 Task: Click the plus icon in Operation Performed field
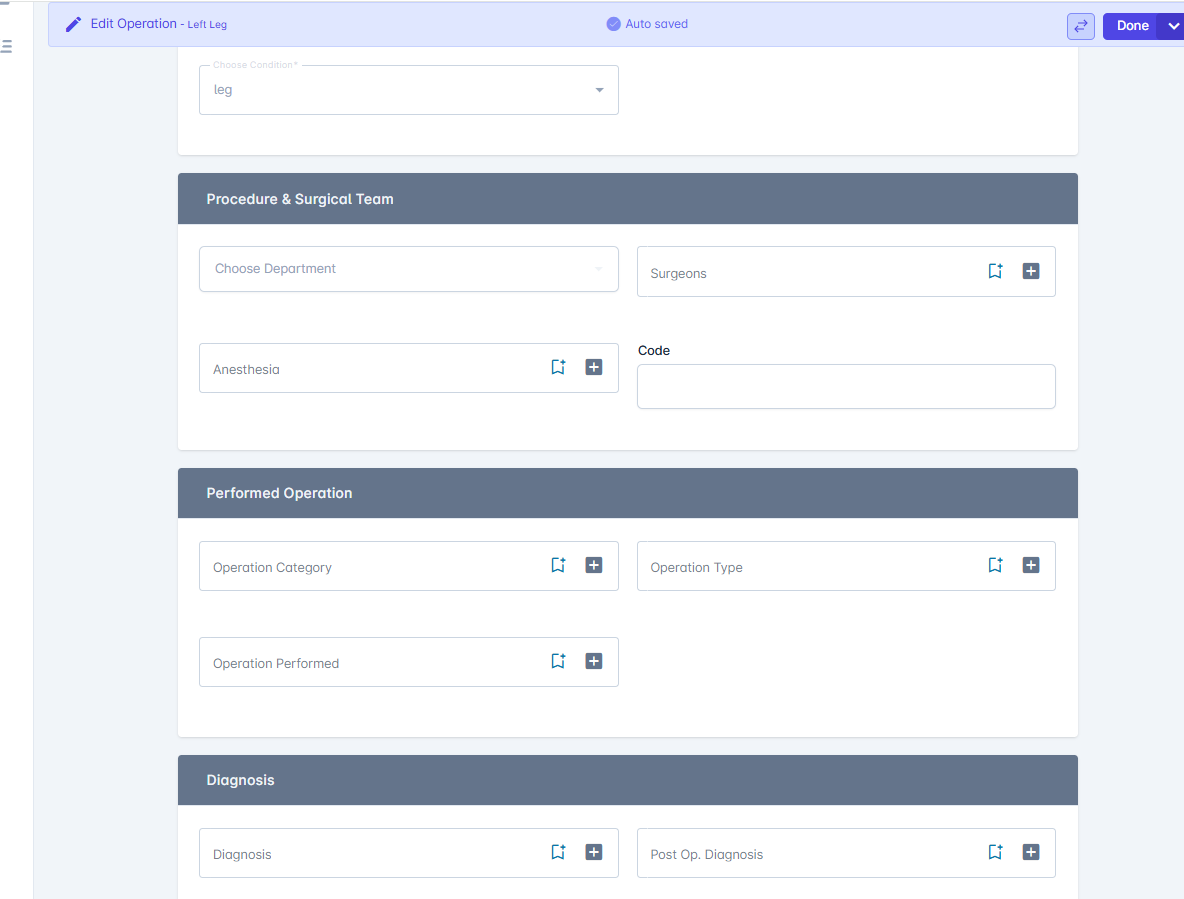594,660
